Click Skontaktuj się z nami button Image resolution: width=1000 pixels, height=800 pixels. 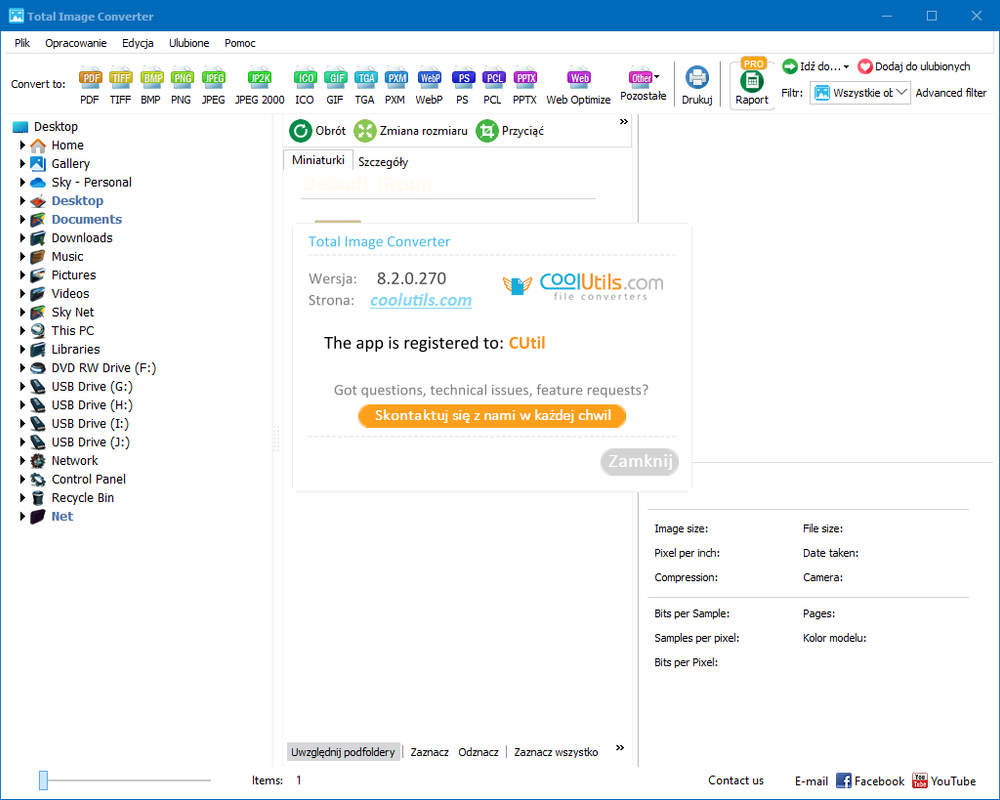point(492,416)
